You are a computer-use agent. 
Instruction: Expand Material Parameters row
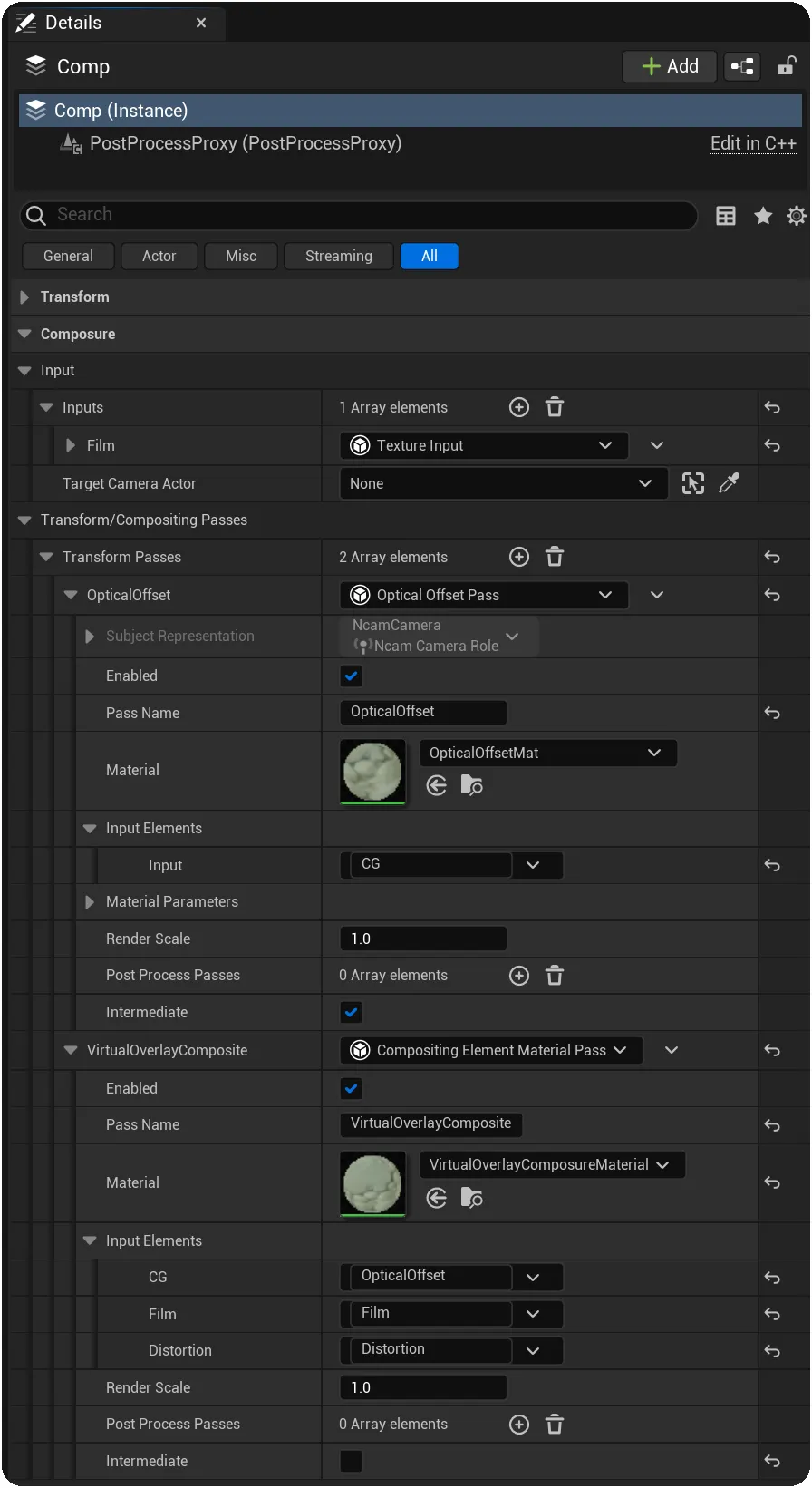tap(90, 901)
